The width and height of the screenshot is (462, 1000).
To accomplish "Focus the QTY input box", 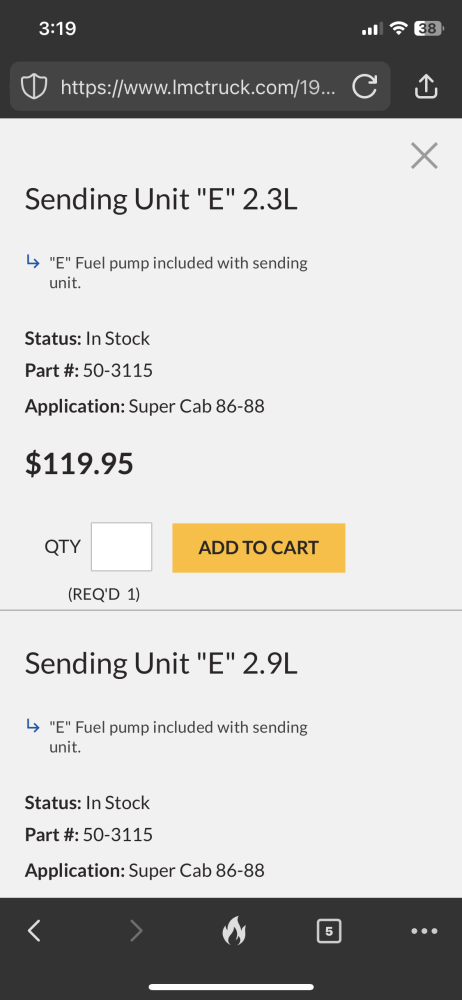I will (x=121, y=547).
